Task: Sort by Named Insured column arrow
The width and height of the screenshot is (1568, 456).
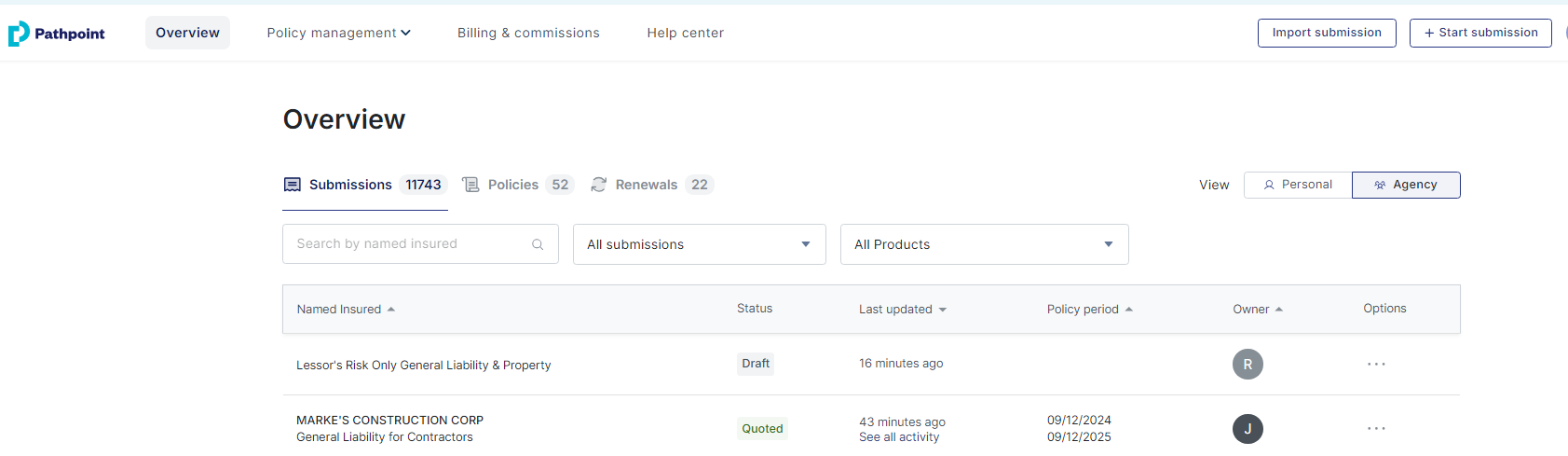Action: pyautogui.click(x=391, y=310)
